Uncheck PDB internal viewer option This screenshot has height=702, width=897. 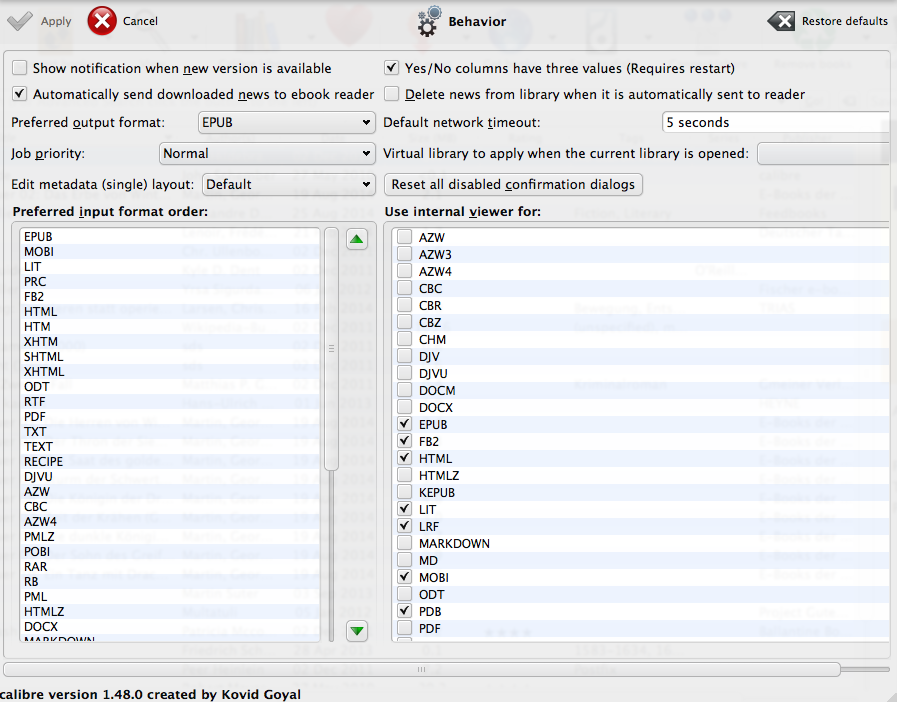[404, 611]
